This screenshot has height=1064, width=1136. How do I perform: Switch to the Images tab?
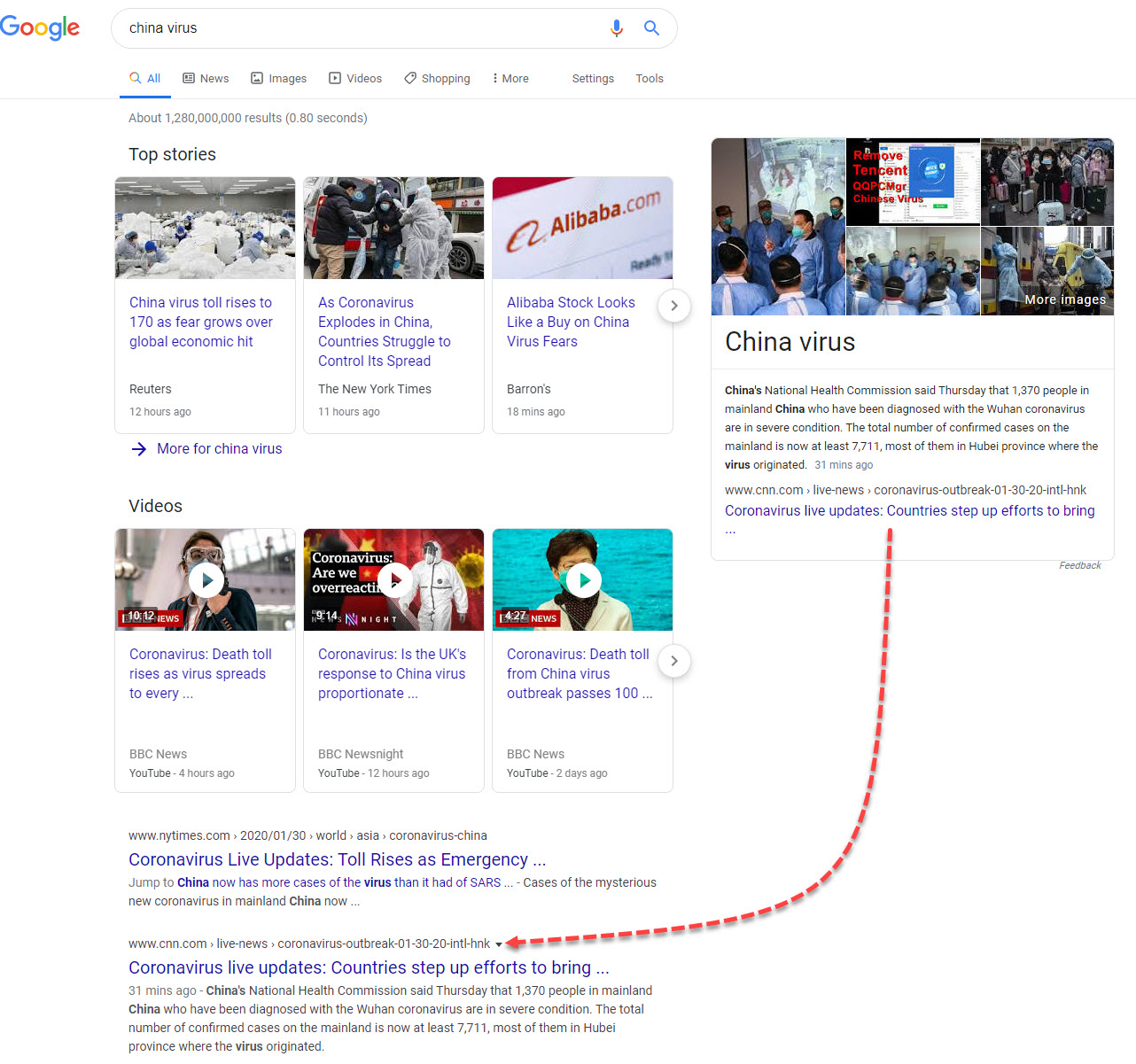tap(278, 79)
